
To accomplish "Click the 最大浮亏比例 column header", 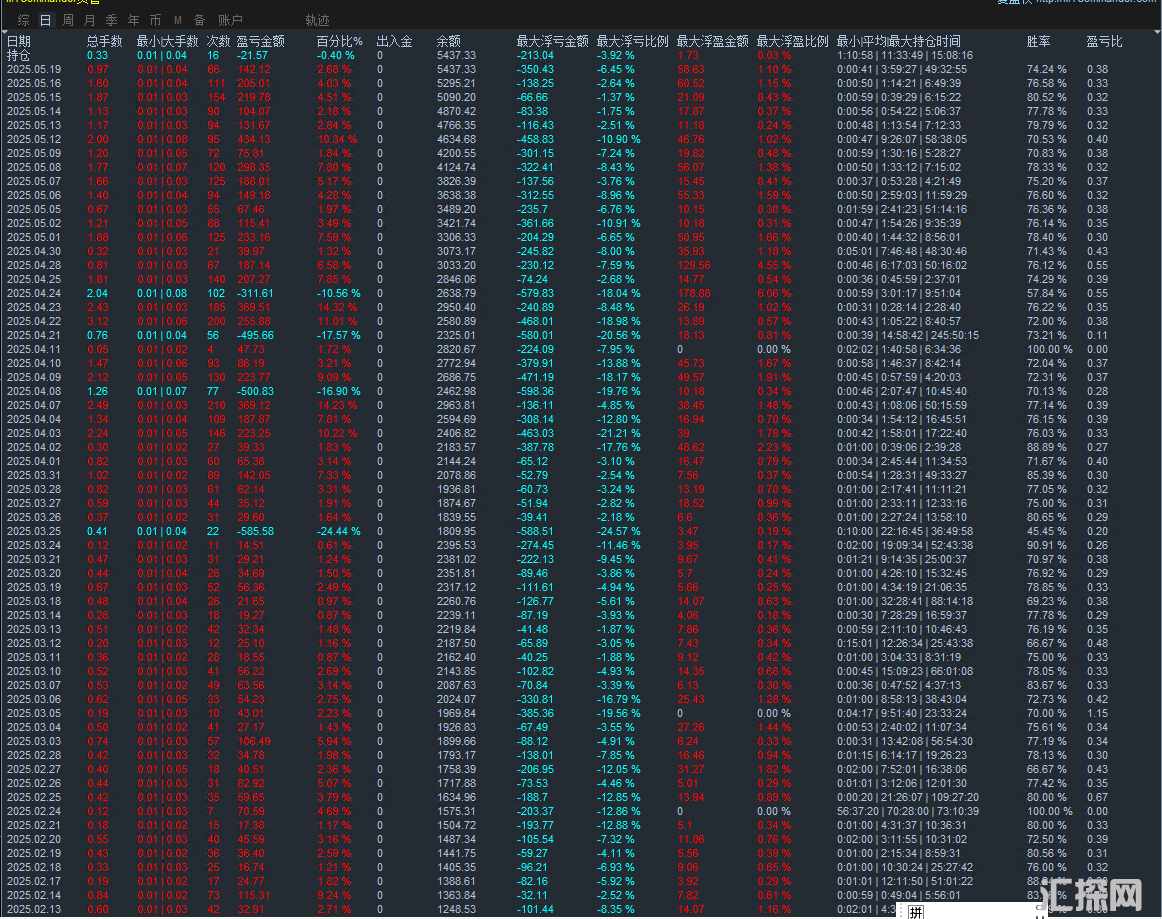I will [x=633, y=42].
